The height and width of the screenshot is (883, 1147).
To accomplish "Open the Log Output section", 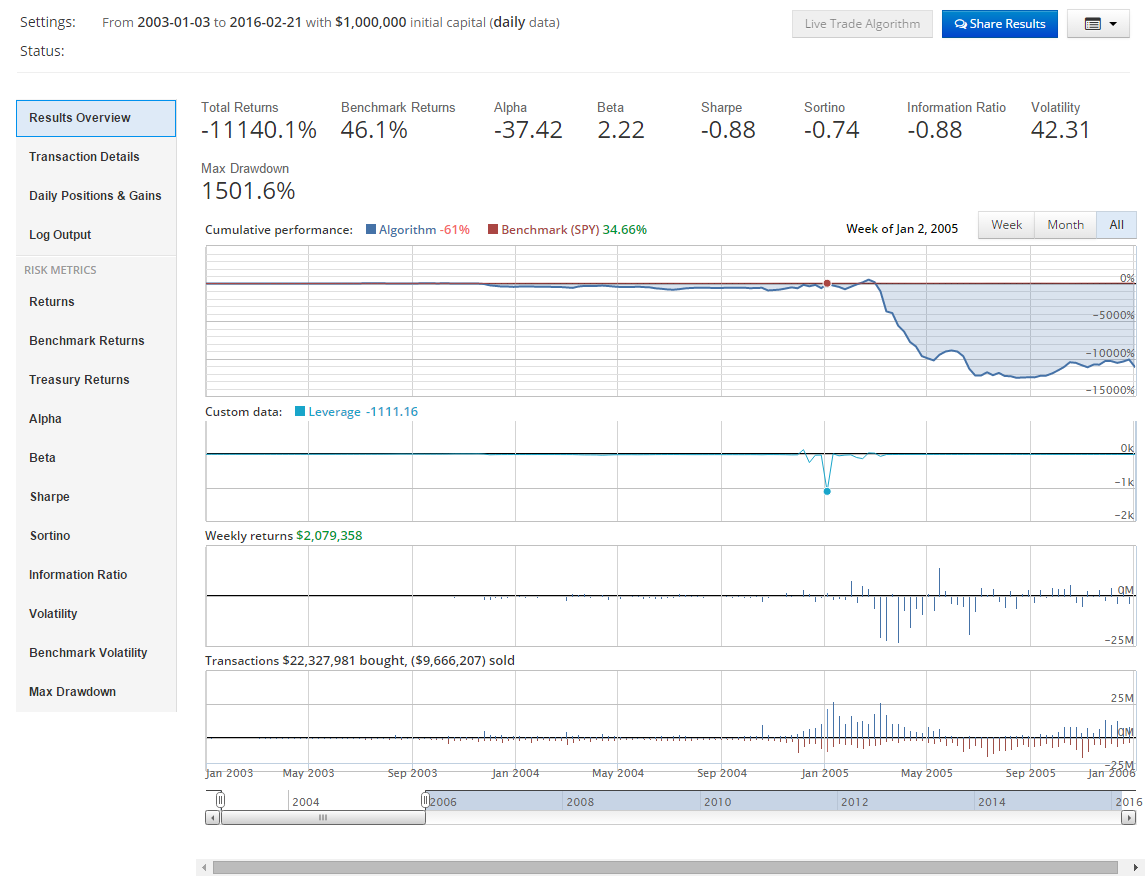I will pyautogui.click(x=60, y=235).
